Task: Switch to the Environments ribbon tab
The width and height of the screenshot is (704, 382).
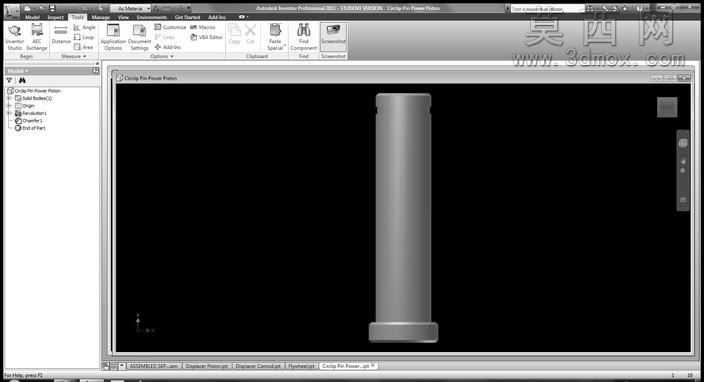Action: [x=152, y=17]
